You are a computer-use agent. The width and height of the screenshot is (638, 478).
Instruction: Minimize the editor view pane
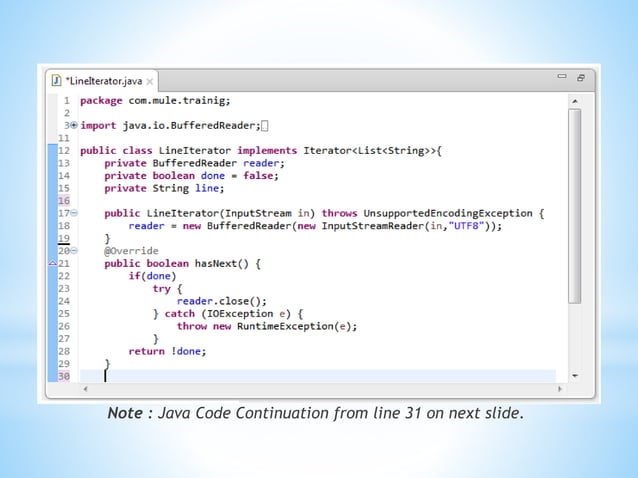[562, 76]
